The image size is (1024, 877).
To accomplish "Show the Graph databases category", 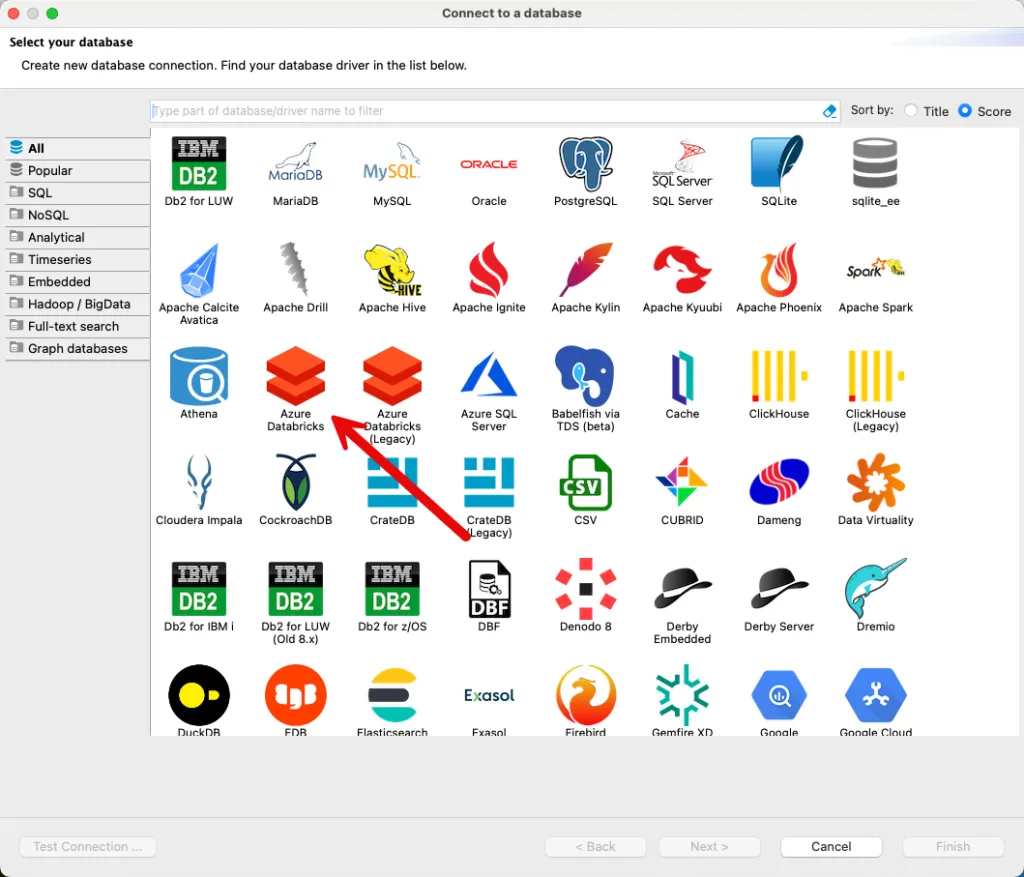I will (x=77, y=349).
